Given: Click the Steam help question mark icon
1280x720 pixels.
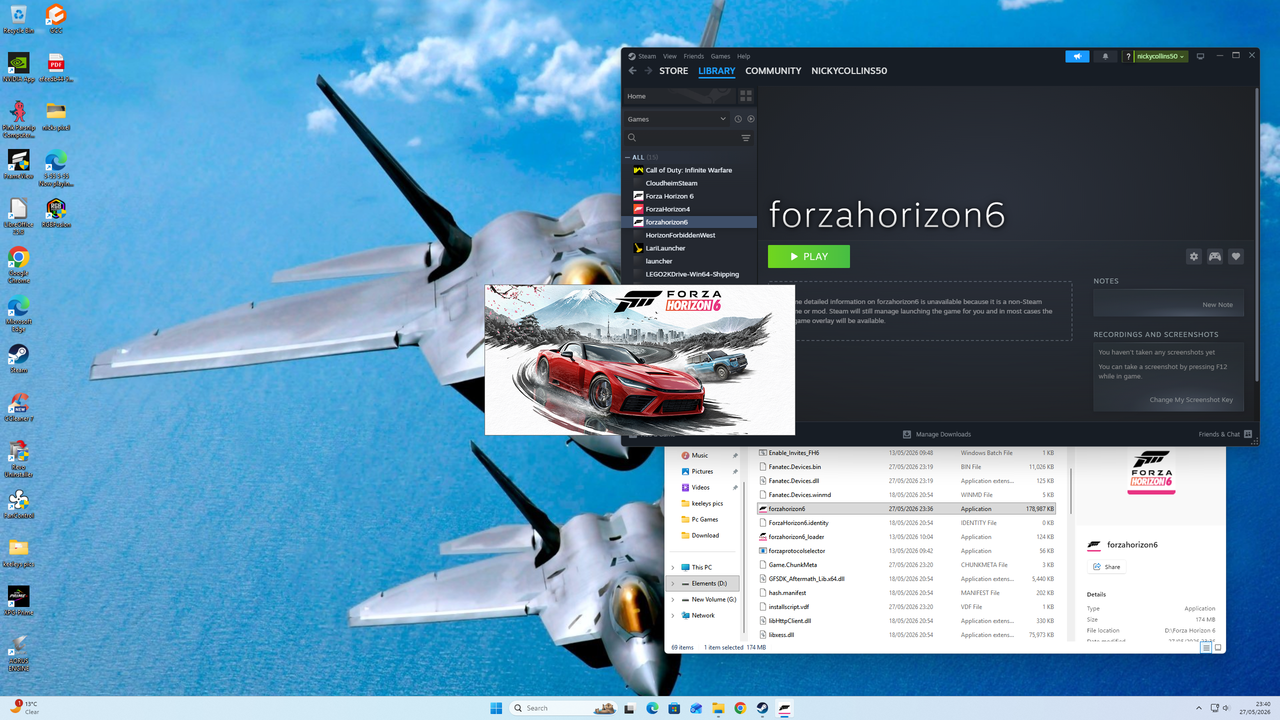Looking at the screenshot, I should [x=1127, y=56].
